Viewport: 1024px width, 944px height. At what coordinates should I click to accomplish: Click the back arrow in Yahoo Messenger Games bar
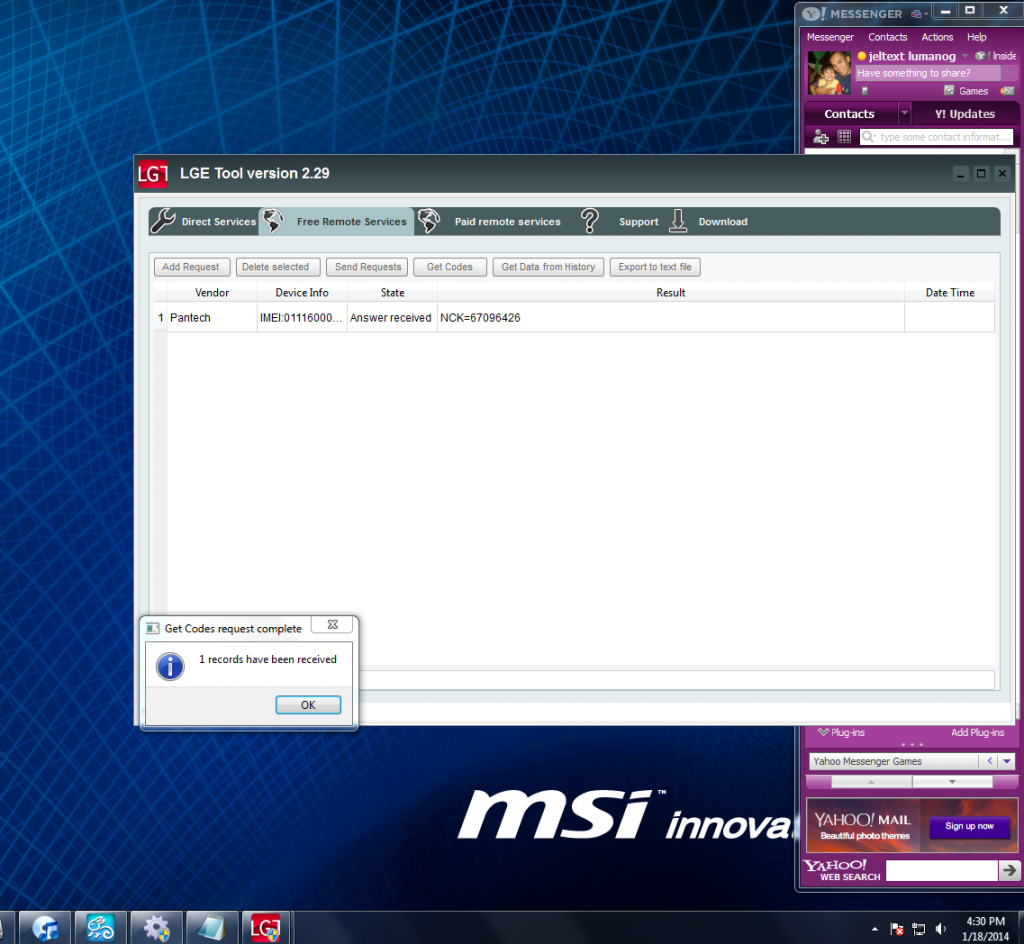click(x=989, y=761)
